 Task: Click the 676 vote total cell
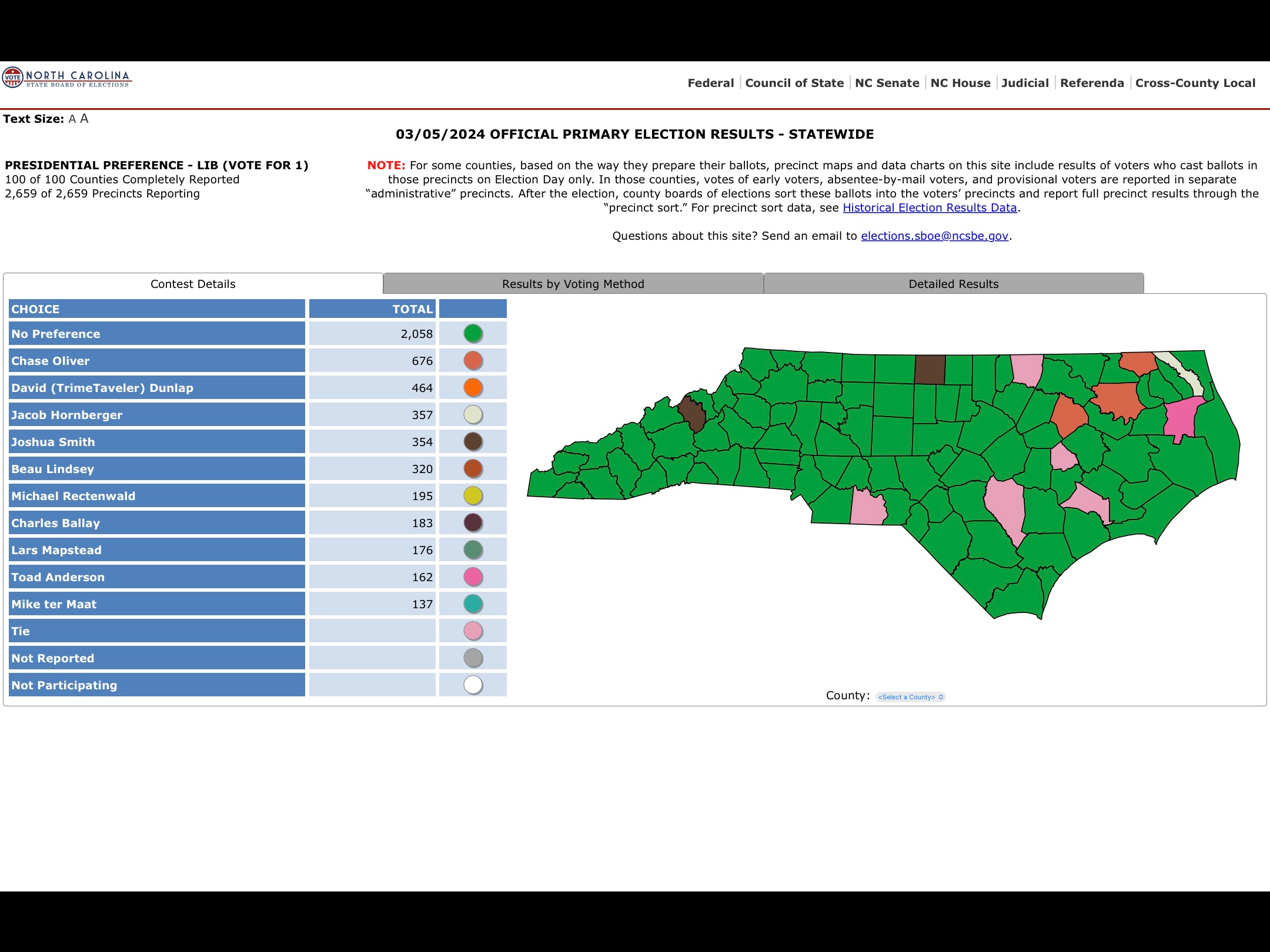(372, 361)
